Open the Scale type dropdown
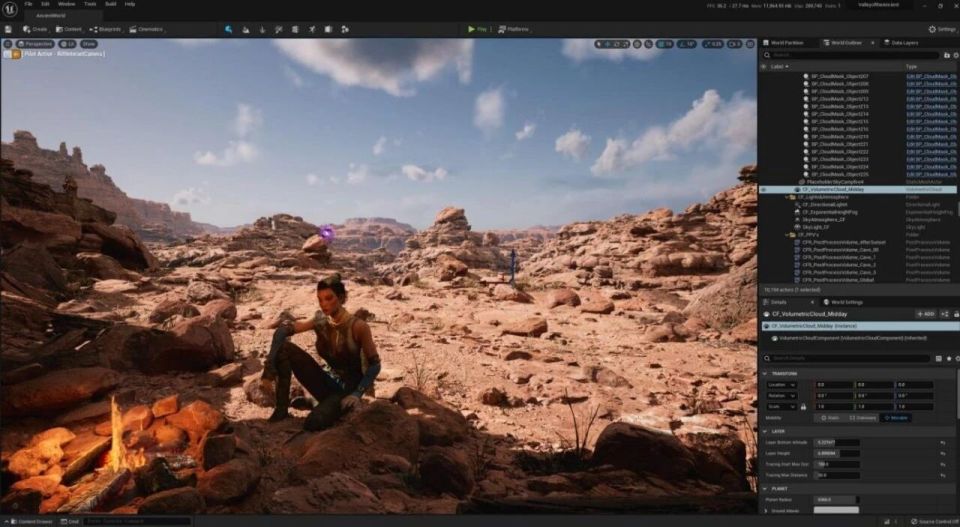Screen dimensions: 960x527 781,407
